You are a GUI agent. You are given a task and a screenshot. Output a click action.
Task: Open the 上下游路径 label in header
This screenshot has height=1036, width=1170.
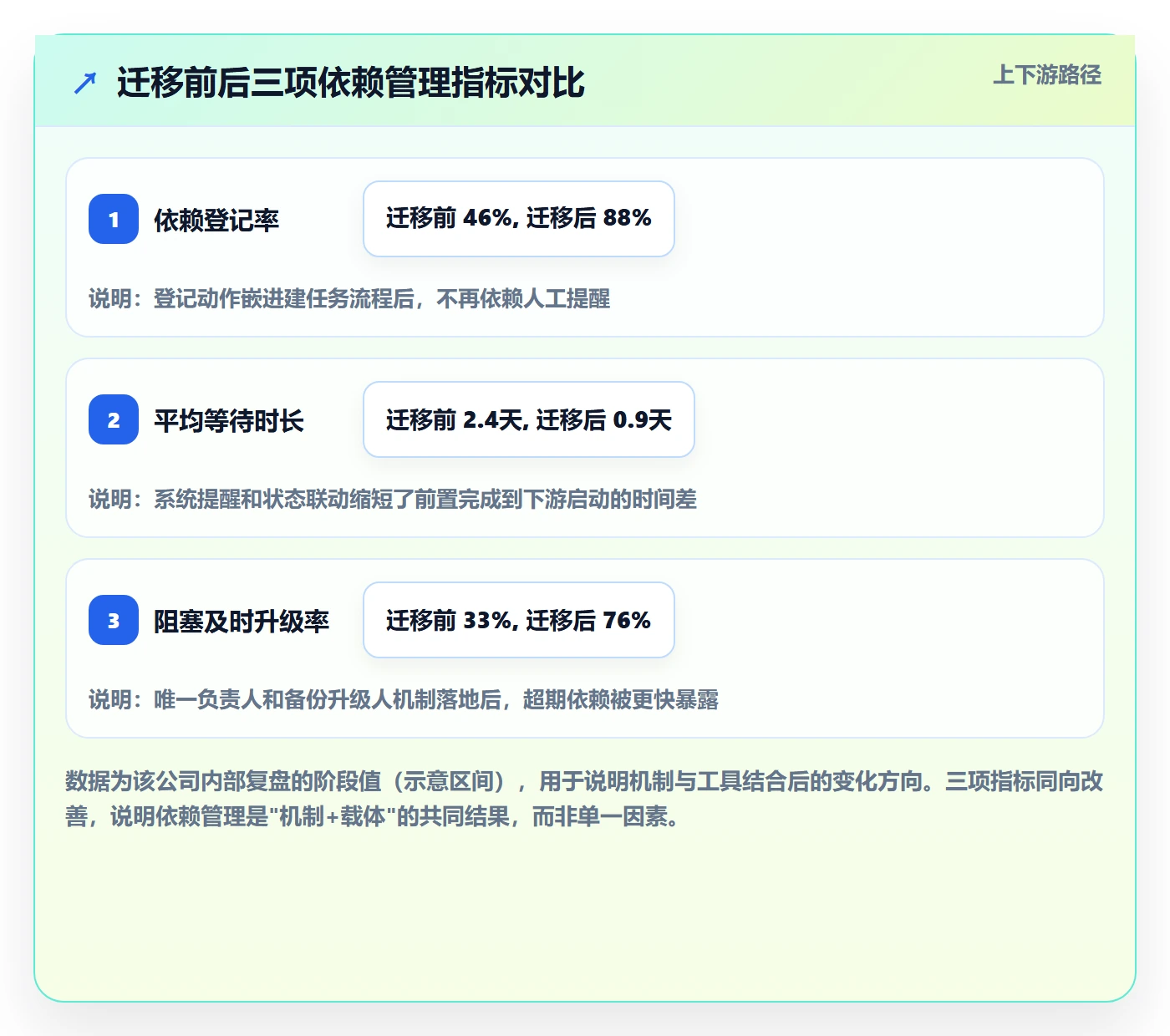(x=1047, y=75)
